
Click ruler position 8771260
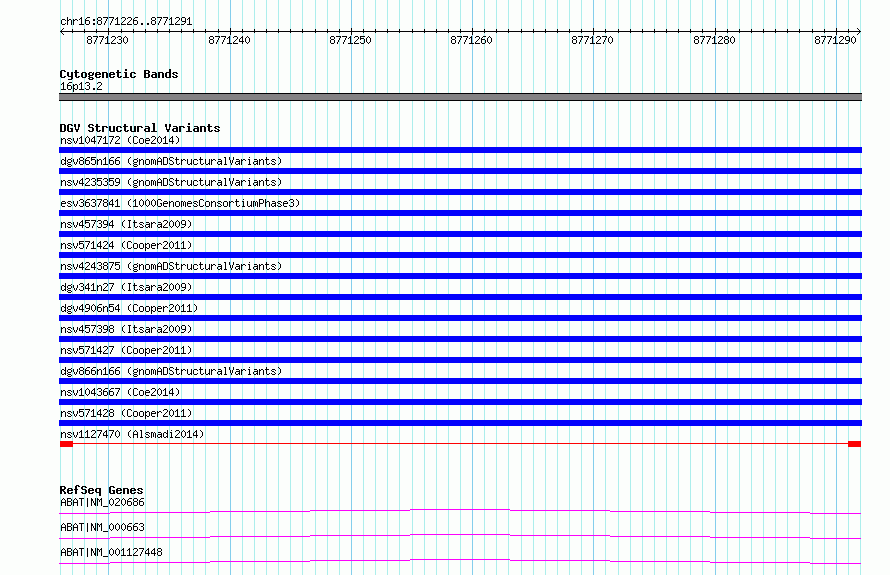pos(471,40)
